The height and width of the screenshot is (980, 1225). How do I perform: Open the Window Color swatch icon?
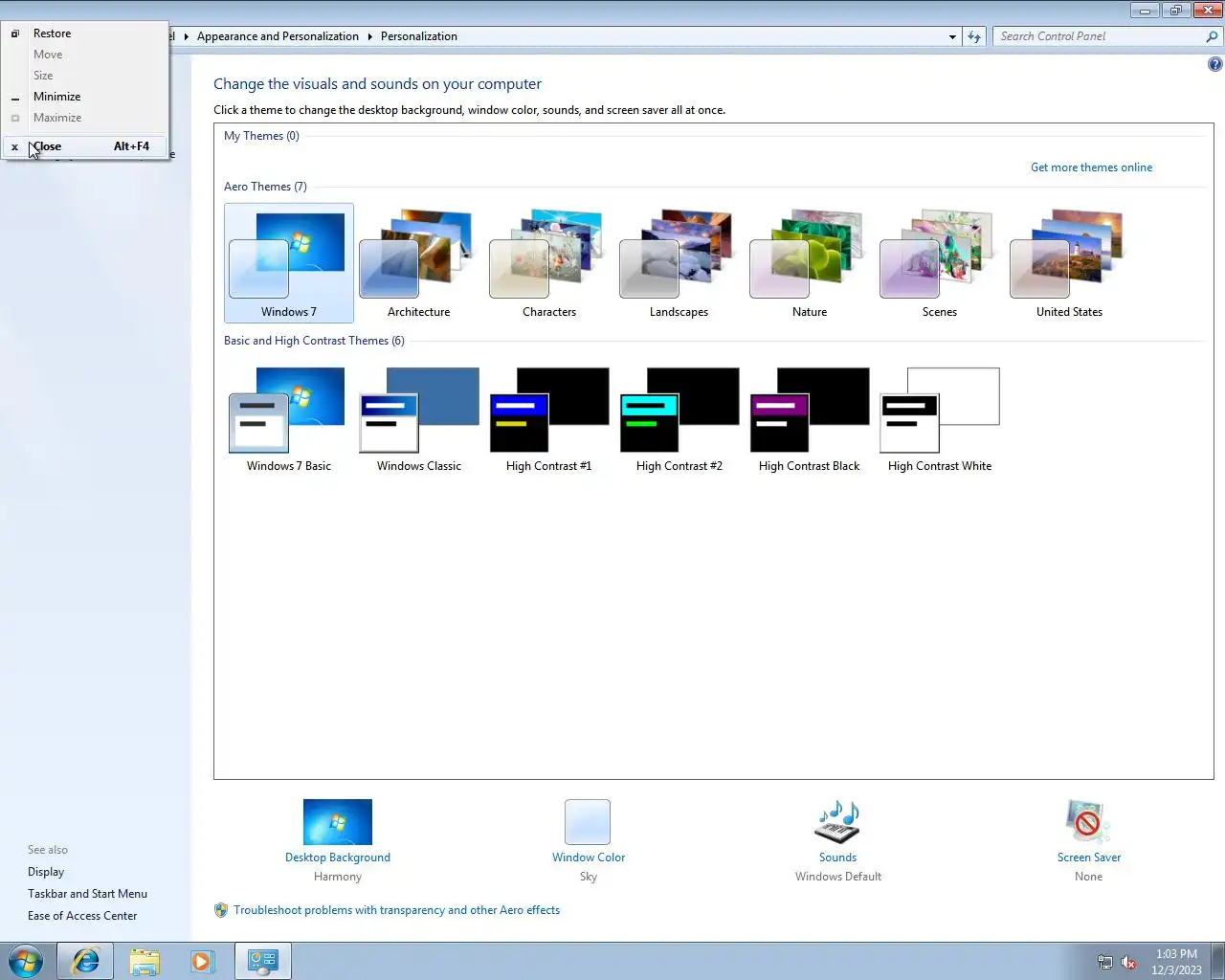(588, 822)
